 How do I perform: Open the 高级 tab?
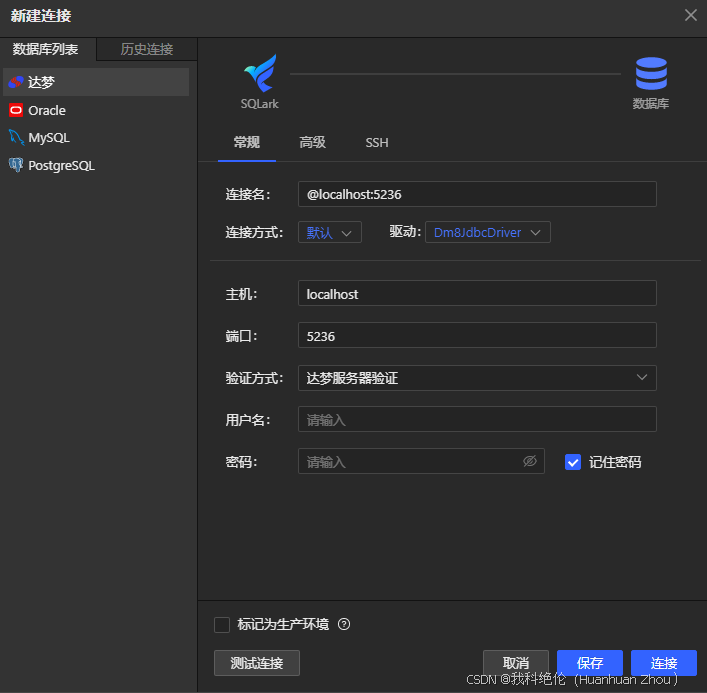click(x=312, y=143)
